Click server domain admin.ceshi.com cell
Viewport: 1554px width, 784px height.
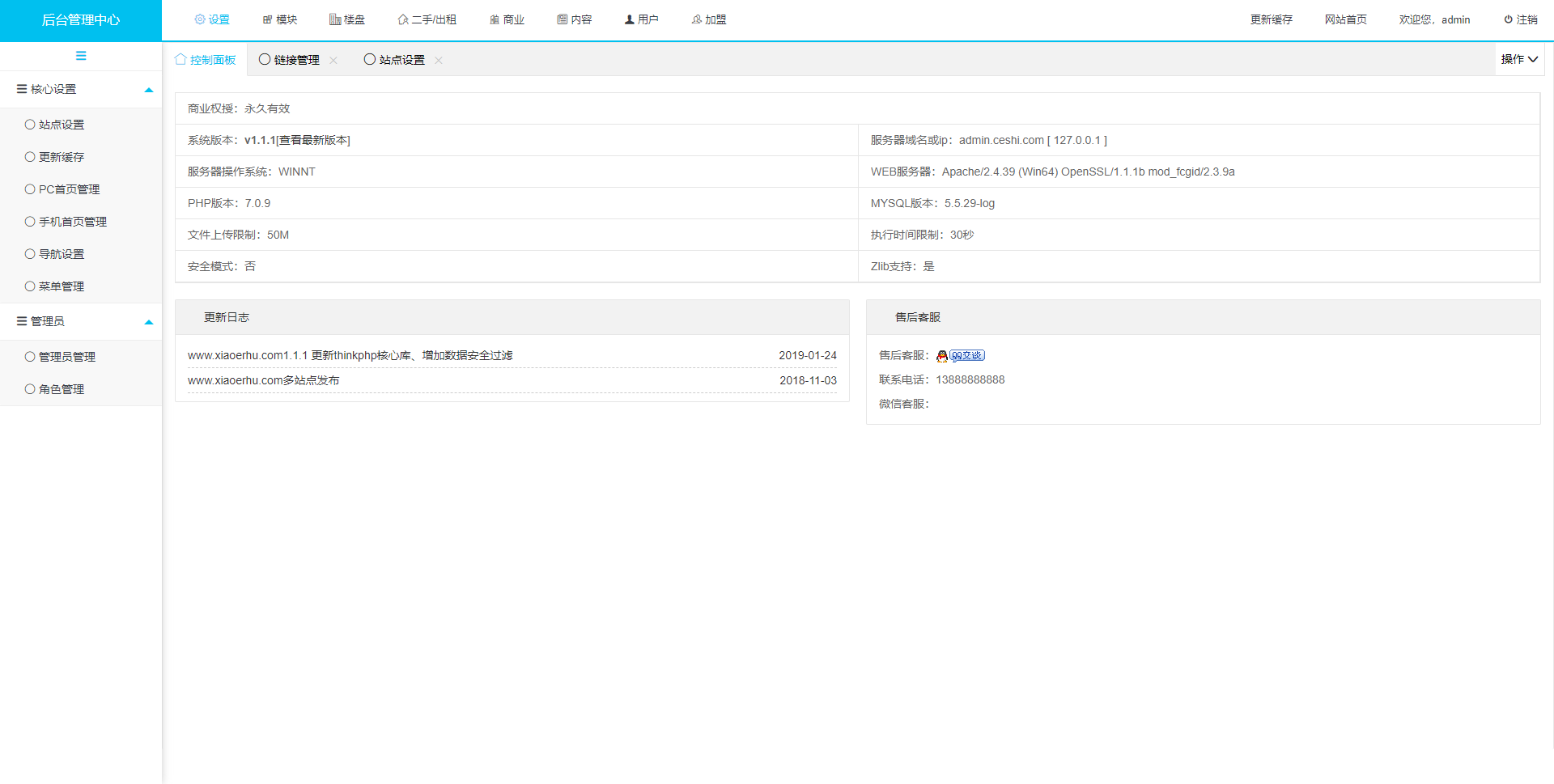(x=1199, y=140)
